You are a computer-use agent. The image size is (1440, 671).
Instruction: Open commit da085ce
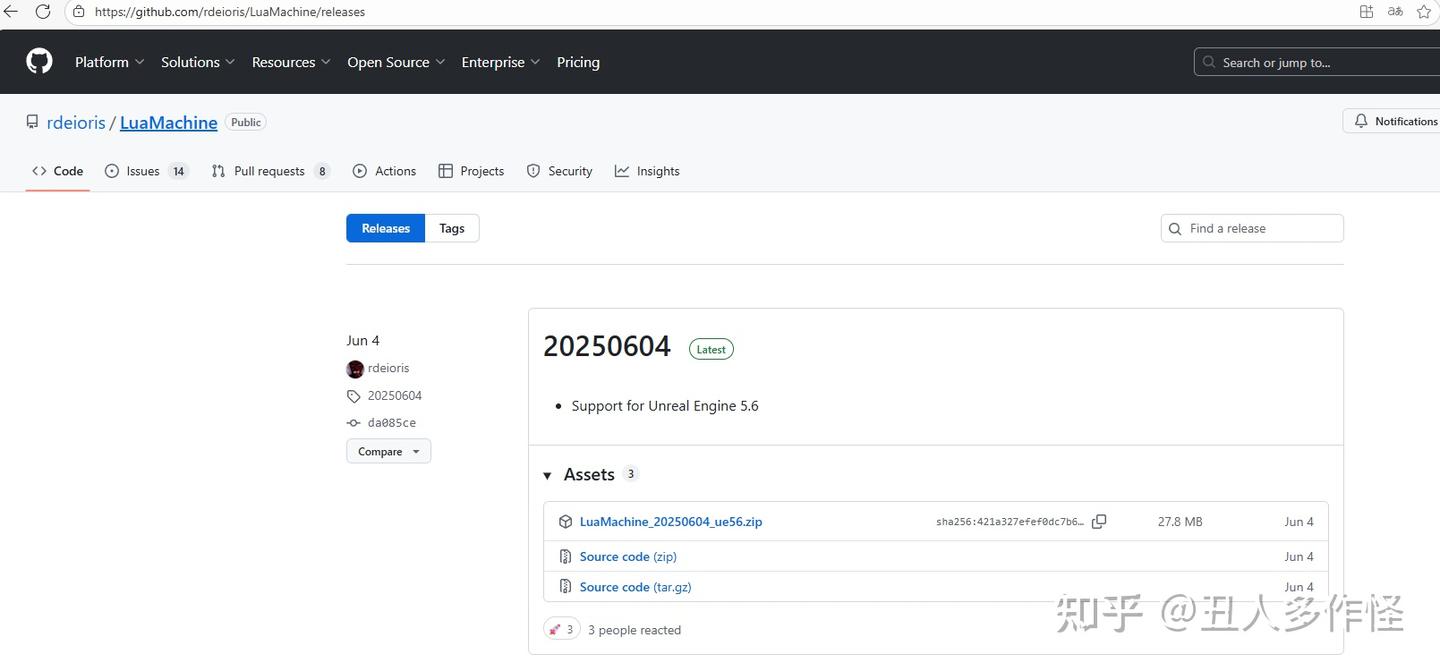pos(392,423)
